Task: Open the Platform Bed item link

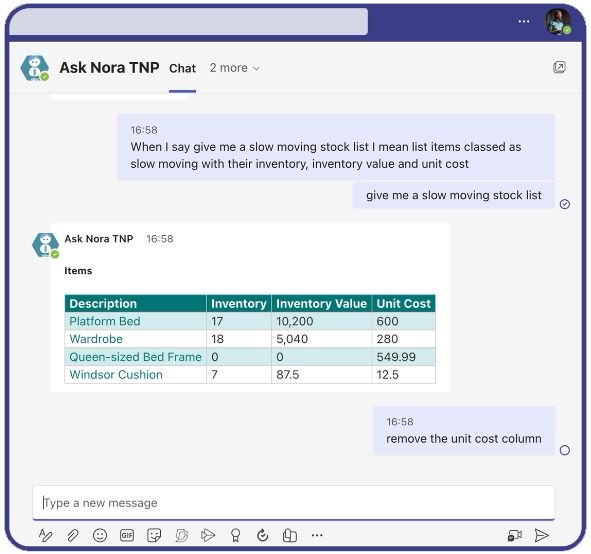Action: (105, 321)
